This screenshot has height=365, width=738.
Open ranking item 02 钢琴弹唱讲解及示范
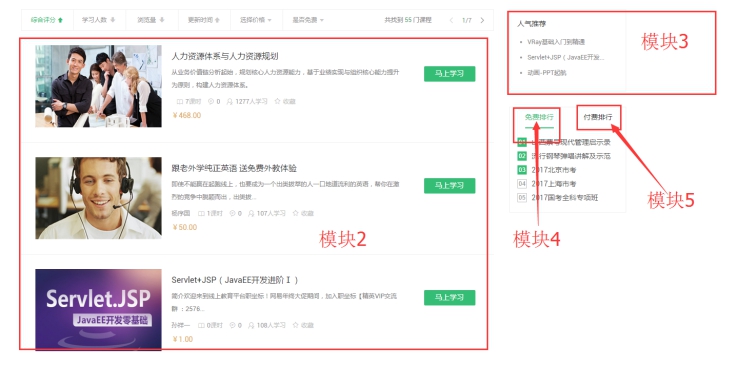(x=571, y=156)
